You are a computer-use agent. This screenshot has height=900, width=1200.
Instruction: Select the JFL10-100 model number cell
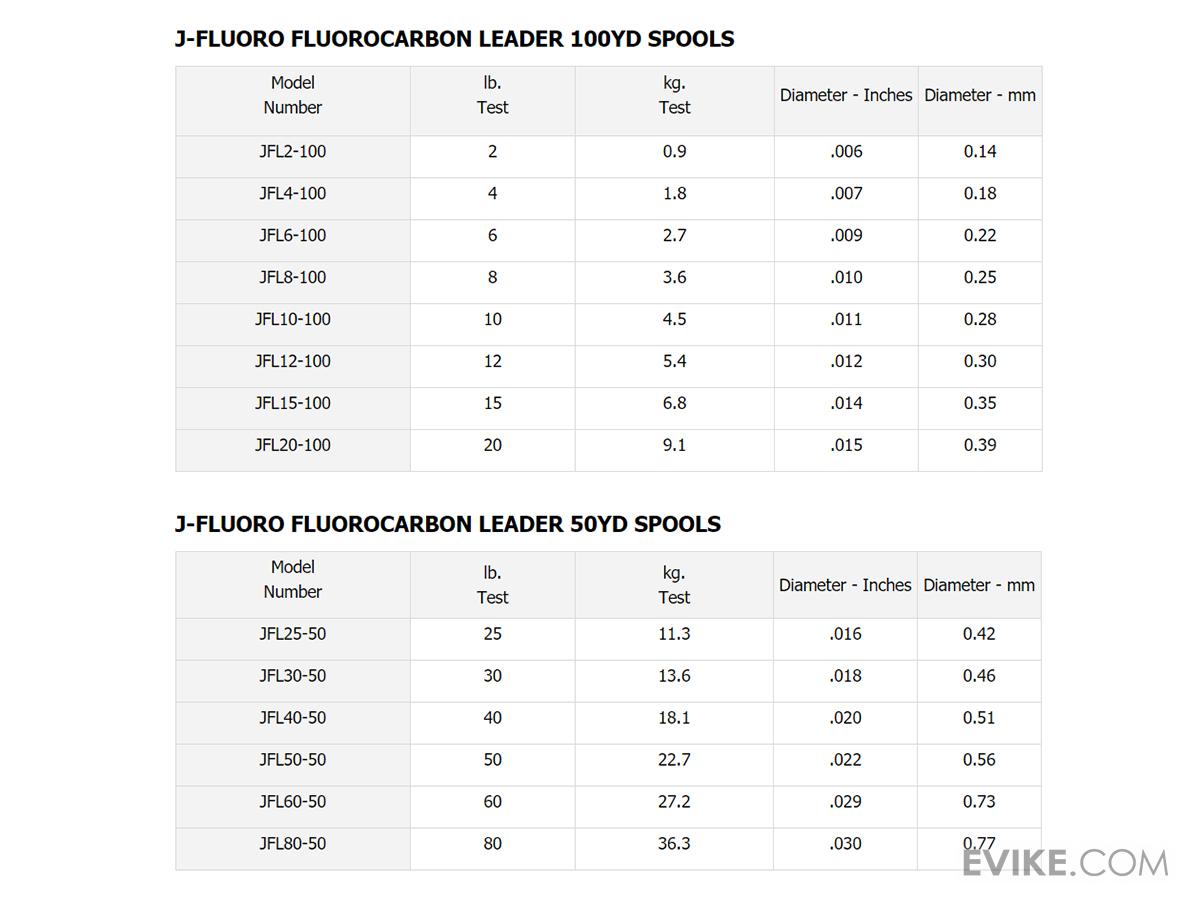point(293,320)
